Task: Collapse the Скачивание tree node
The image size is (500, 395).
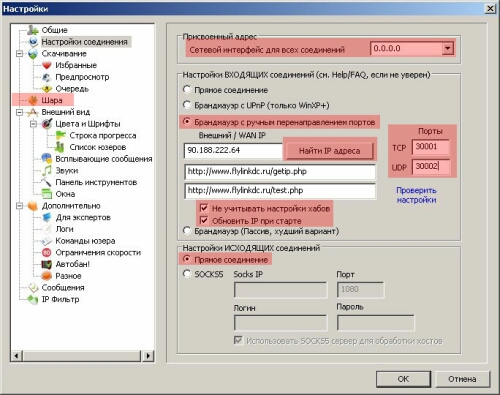Action: tap(19, 54)
